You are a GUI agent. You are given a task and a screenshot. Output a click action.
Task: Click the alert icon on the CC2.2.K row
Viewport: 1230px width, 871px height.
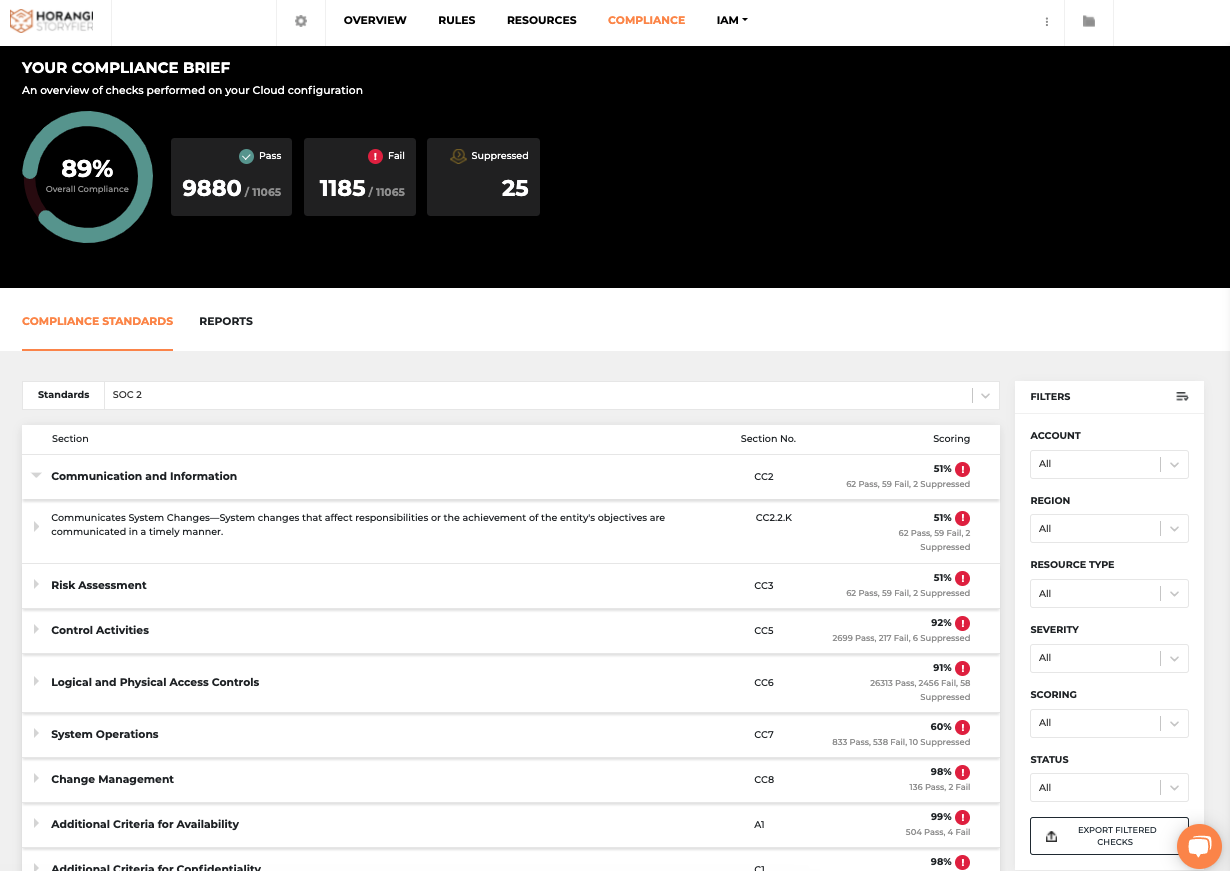tap(962, 518)
